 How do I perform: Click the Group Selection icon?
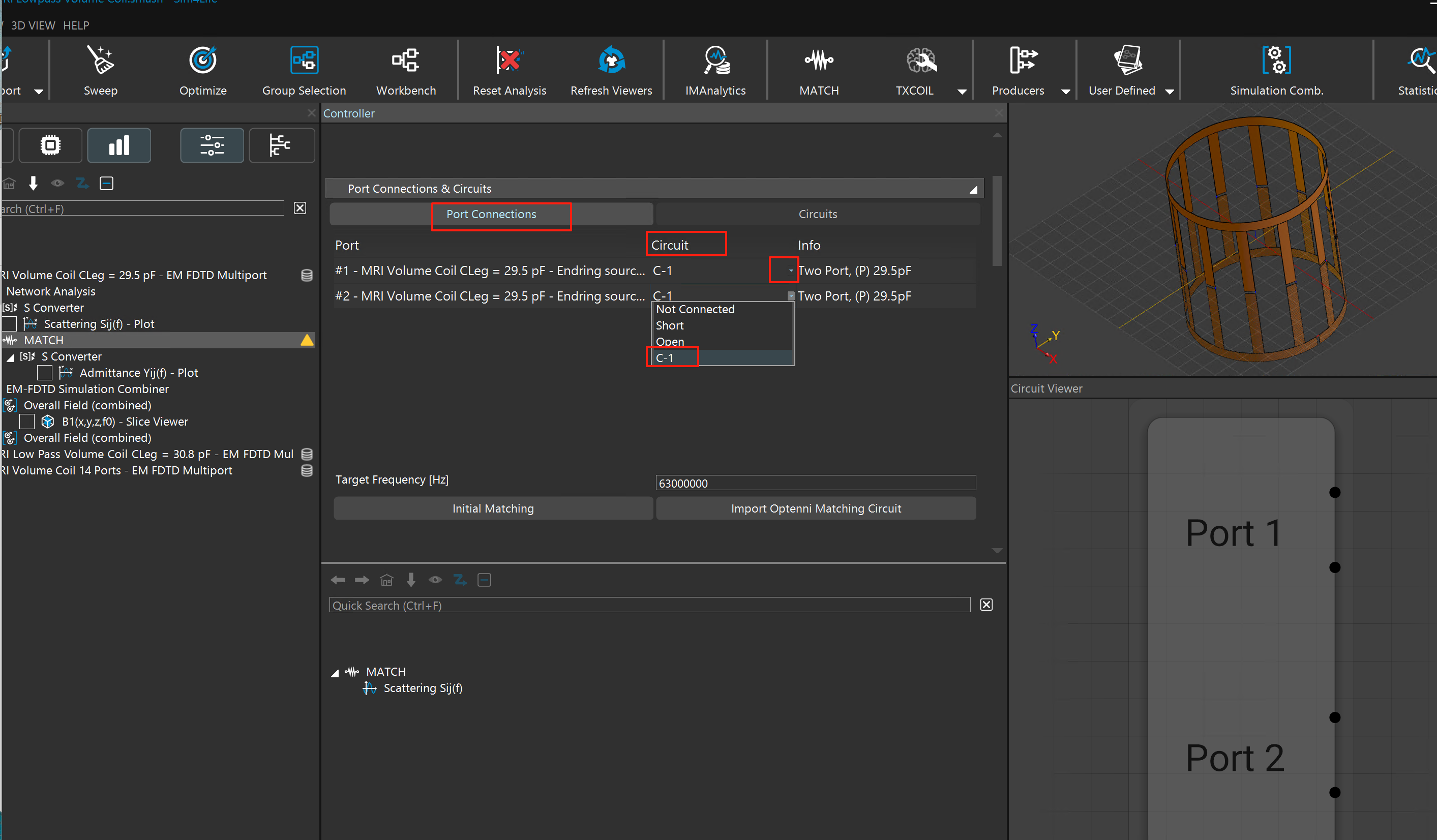coord(304,61)
